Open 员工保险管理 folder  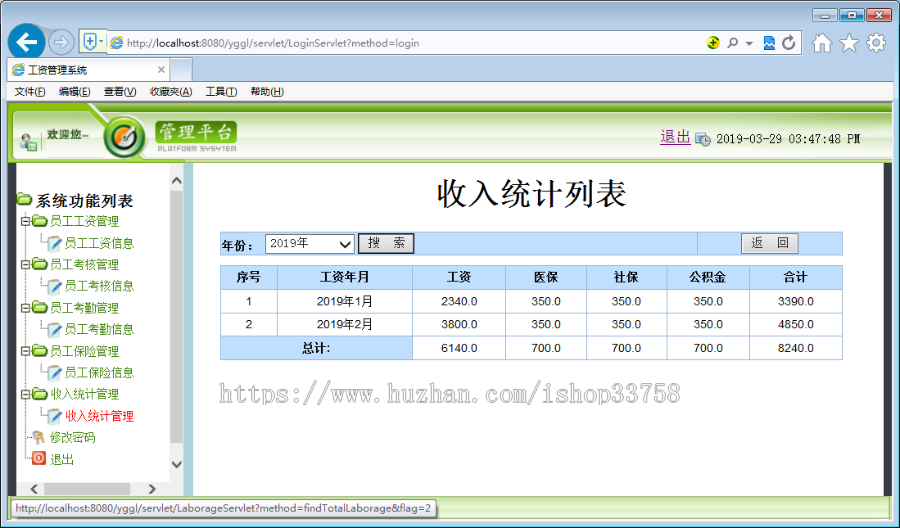click(x=84, y=351)
